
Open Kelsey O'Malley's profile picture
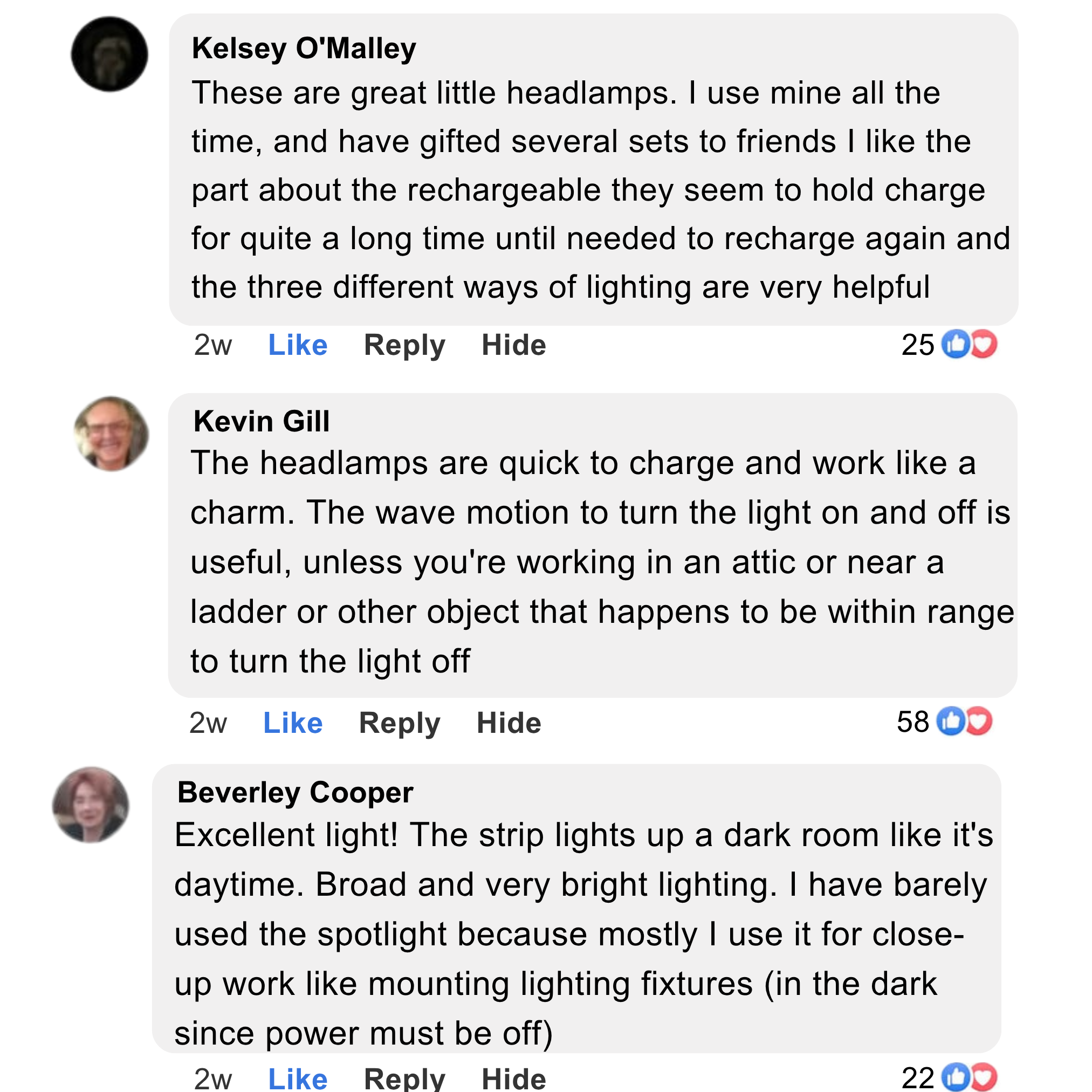[x=109, y=54]
